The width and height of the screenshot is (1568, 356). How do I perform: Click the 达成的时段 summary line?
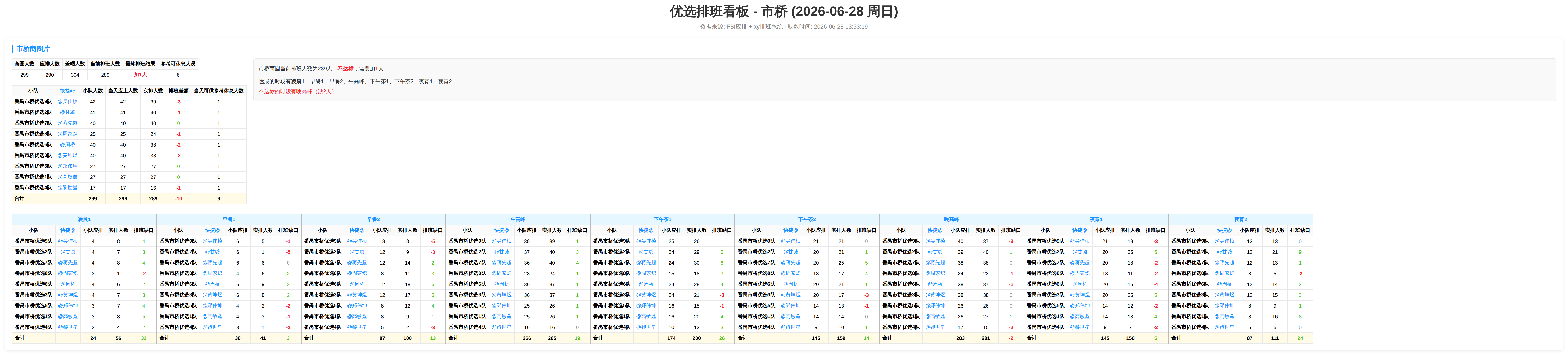(x=355, y=82)
